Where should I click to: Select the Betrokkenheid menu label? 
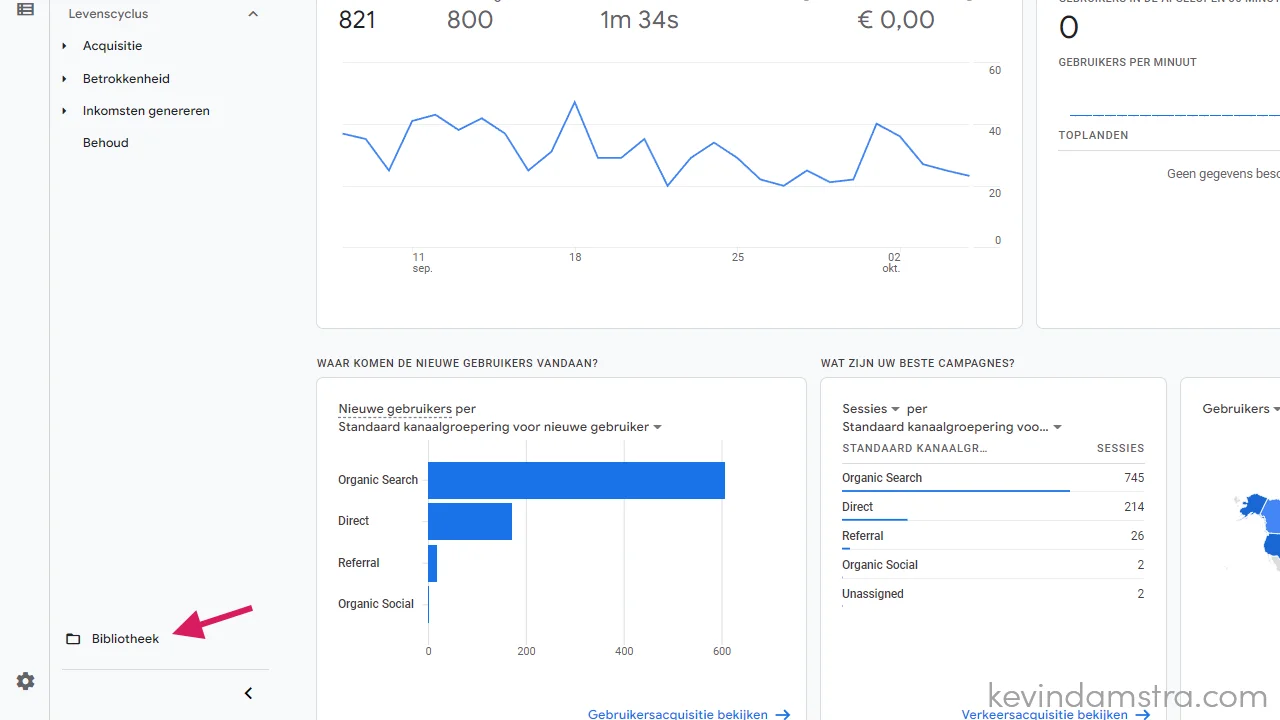tap(126, 79)
